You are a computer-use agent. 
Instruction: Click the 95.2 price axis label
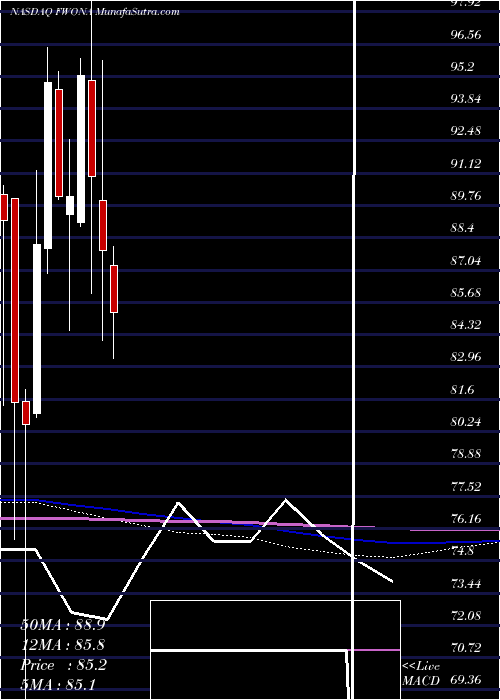(462, 67)
